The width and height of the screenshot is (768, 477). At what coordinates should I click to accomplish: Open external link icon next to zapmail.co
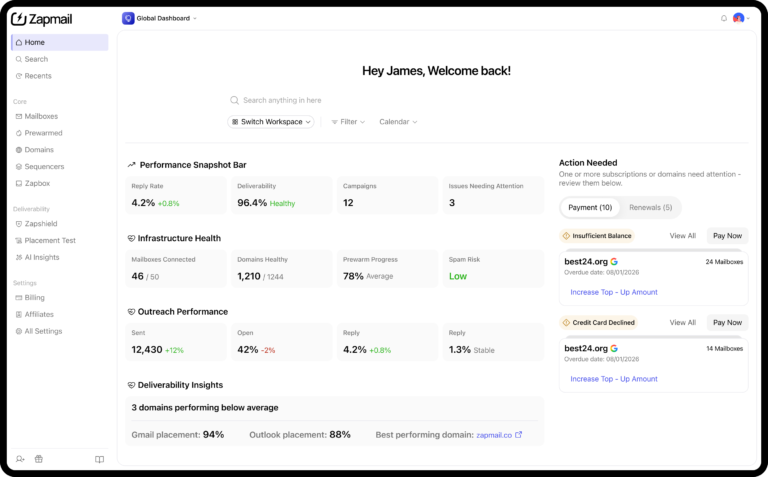click(x=519, y=434)
